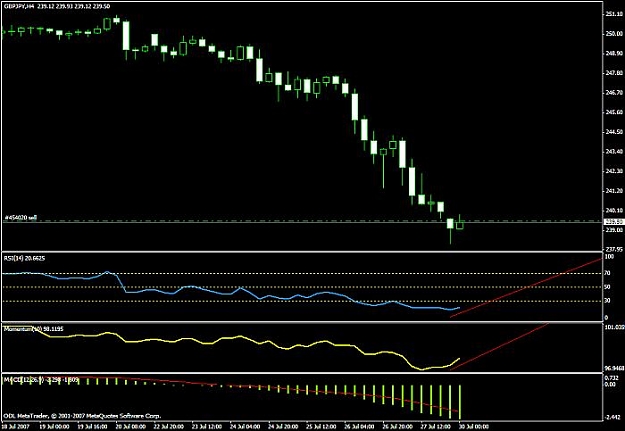The image size is (625, 431).
Task: Click the RSI scale value 50
Action: click(607, 287)
